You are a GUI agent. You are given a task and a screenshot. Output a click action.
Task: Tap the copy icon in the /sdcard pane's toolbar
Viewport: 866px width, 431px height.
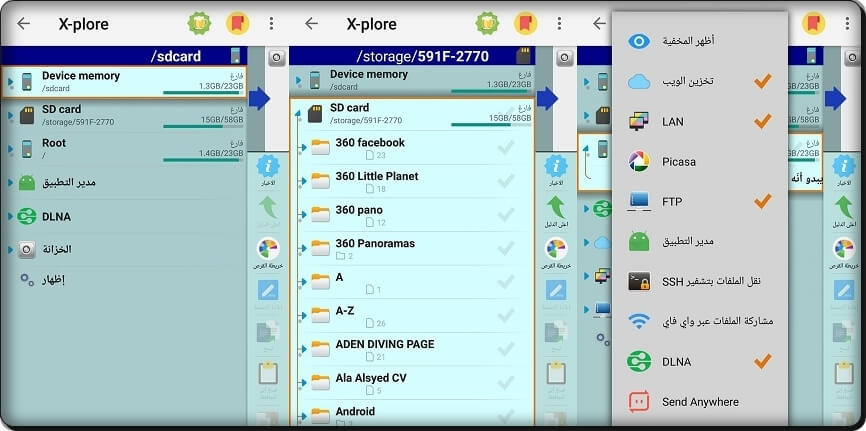268,333
